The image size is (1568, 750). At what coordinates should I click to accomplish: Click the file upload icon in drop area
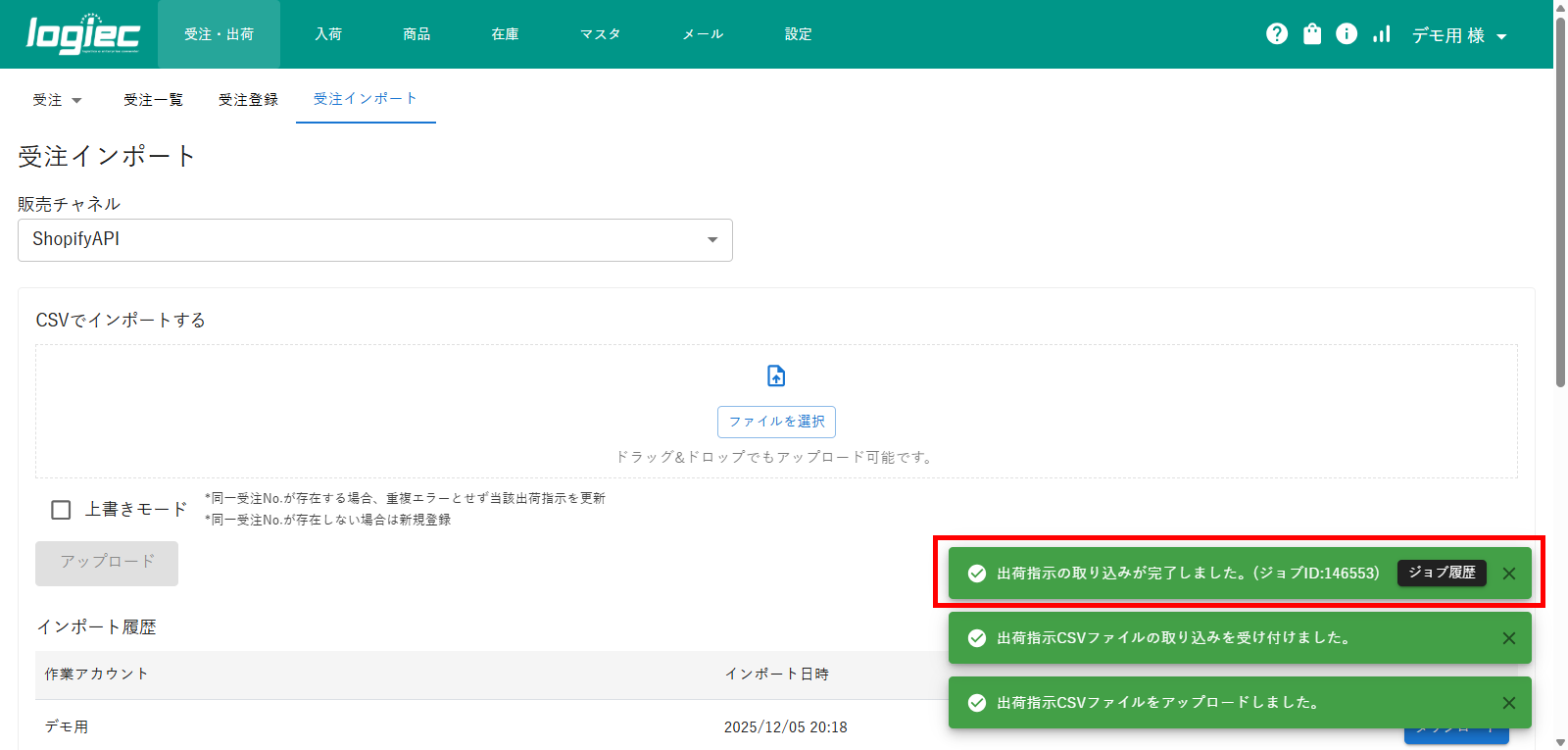coord(776,375)
